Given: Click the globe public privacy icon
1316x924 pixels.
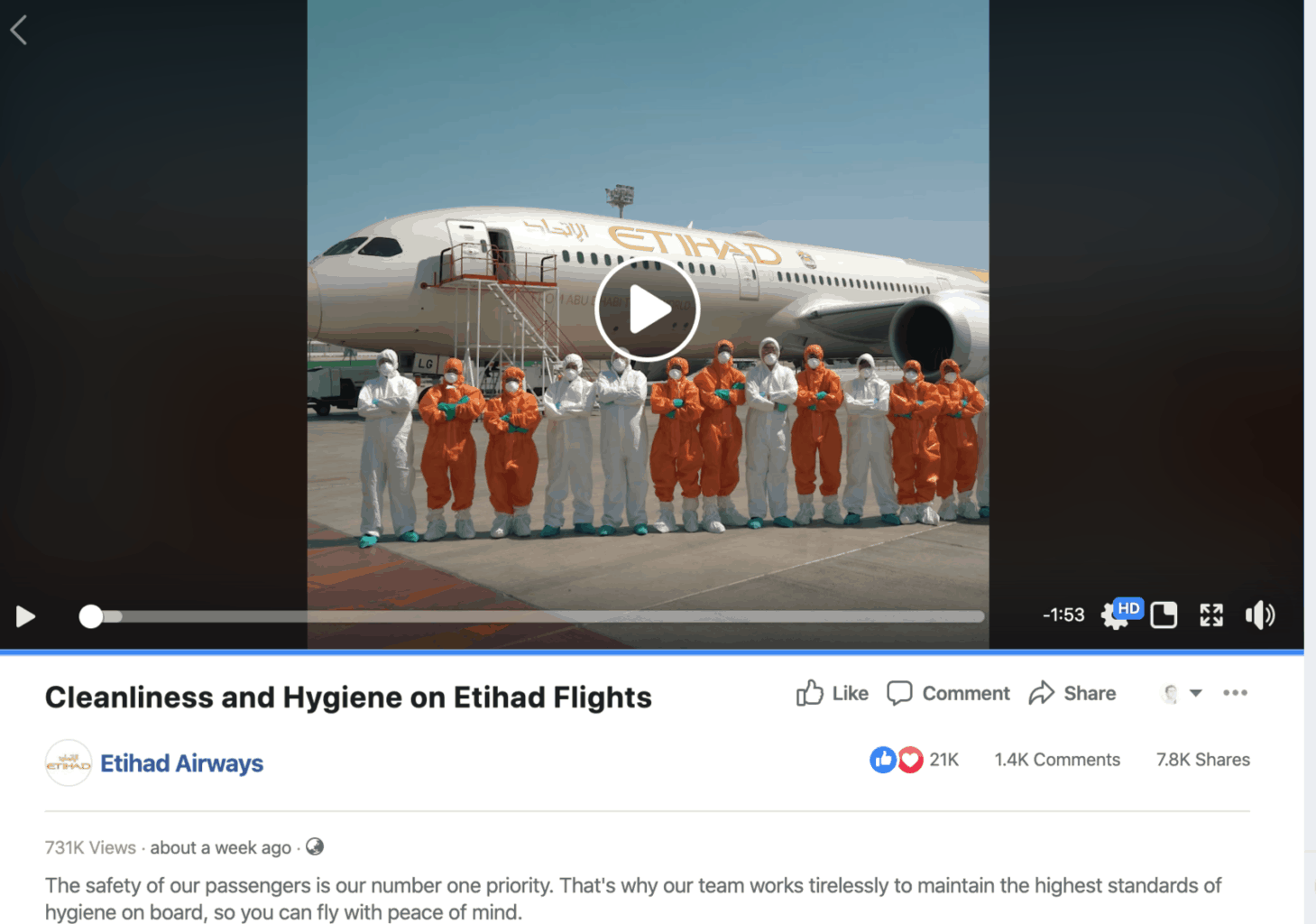Looking at the screenshot, I should (x=315, y=846).
